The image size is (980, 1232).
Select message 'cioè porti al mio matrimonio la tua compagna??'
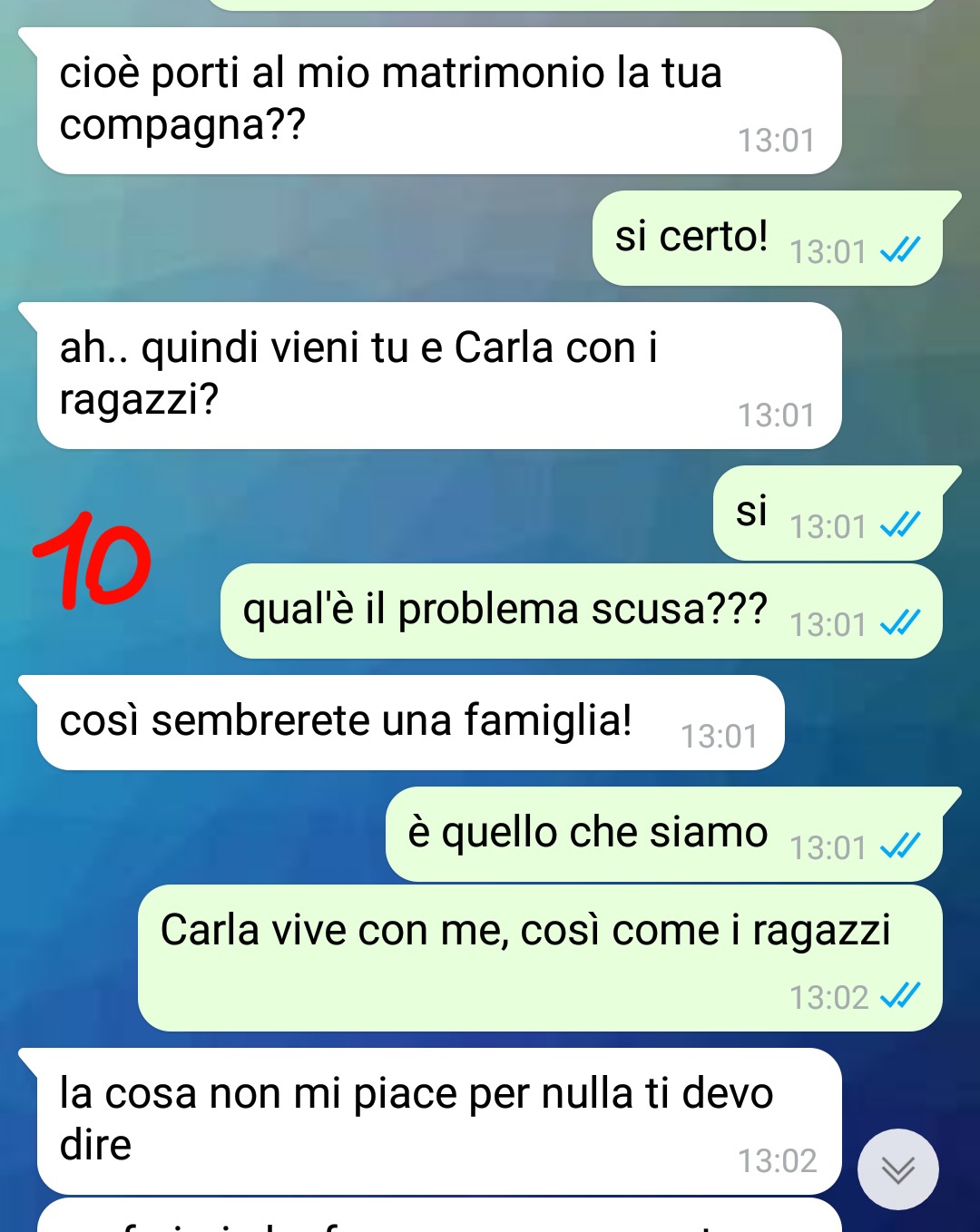click(439, 101)
